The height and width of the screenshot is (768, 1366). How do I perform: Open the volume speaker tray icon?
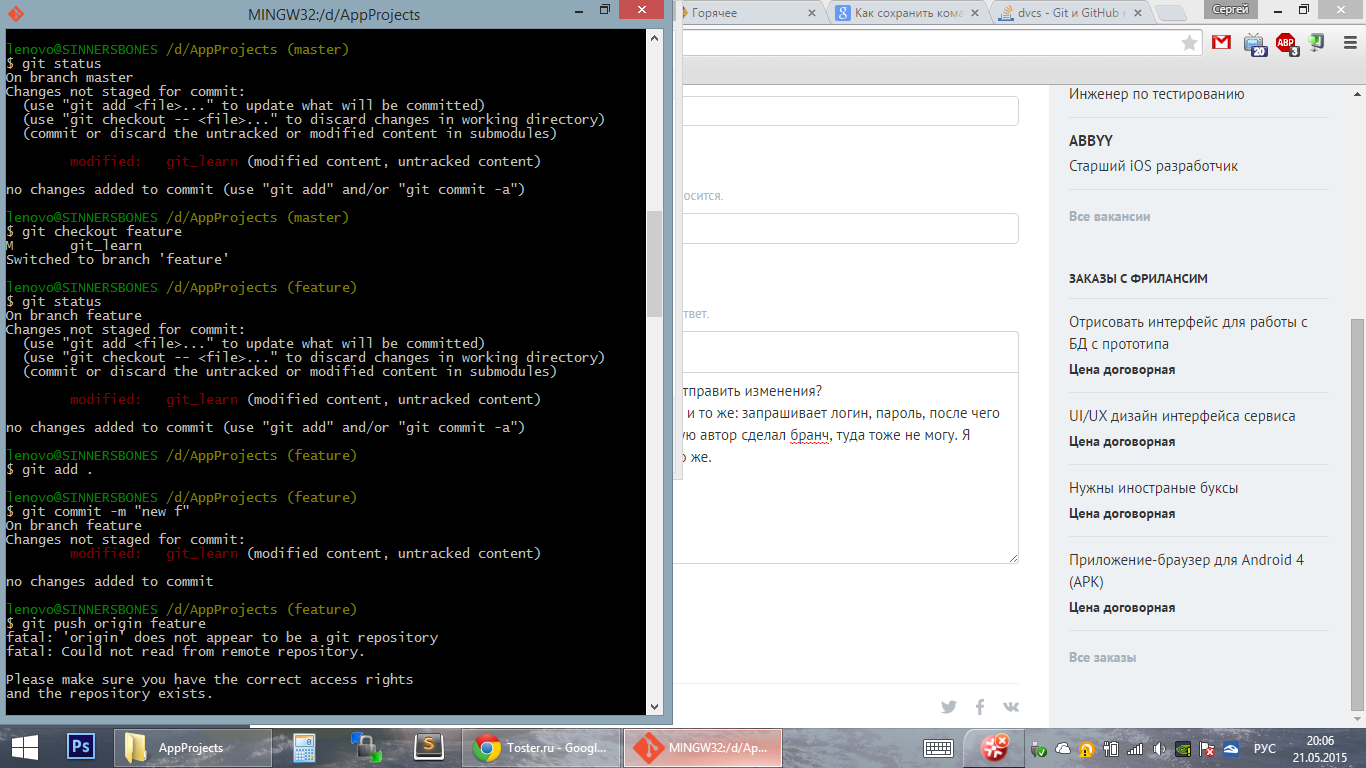point(1159,748)
